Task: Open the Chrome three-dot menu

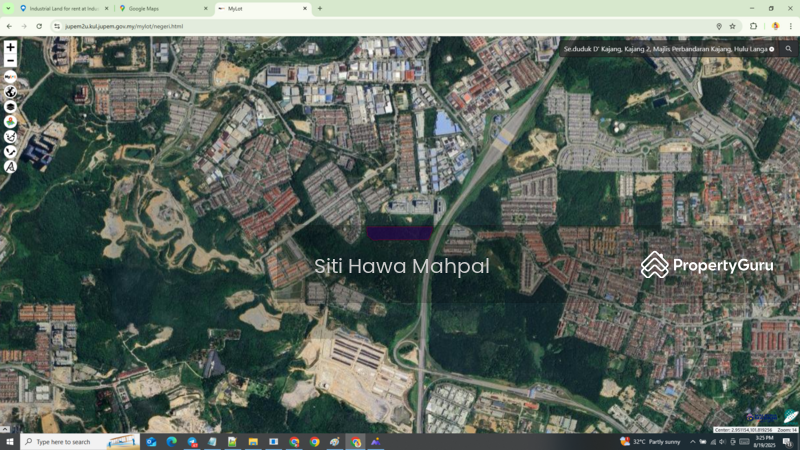Action: (x=790, y=26)
